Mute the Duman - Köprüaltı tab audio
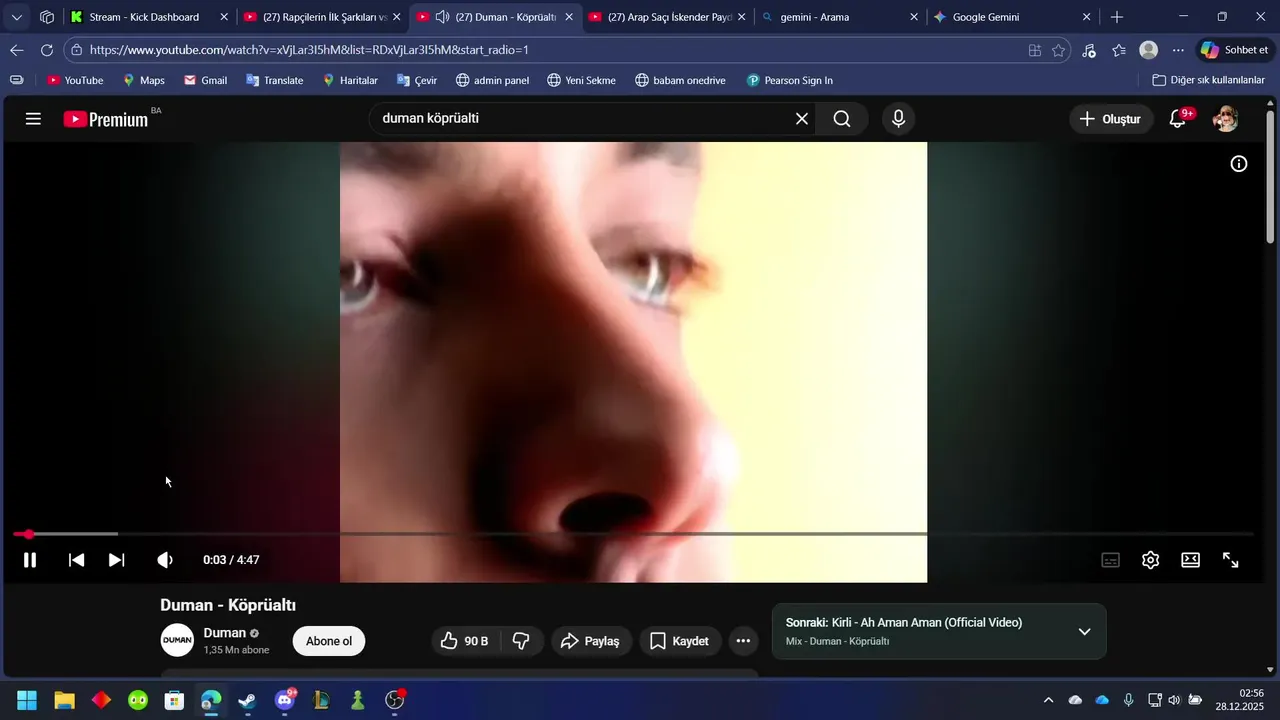The image size is (1280, 720). 442,17
